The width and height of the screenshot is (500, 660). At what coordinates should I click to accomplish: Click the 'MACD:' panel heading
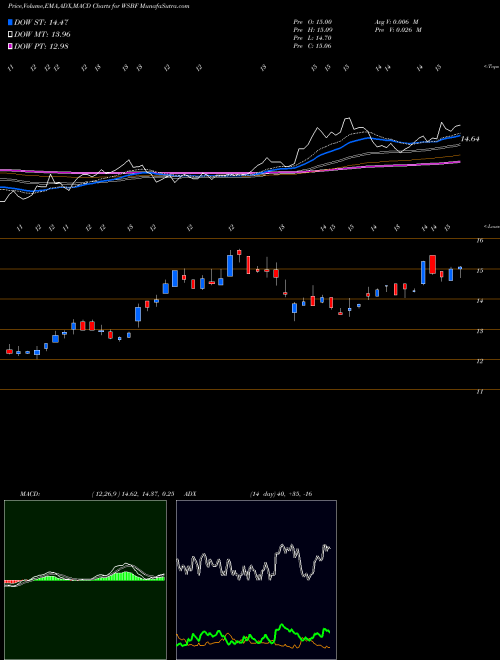pos(30,494)
